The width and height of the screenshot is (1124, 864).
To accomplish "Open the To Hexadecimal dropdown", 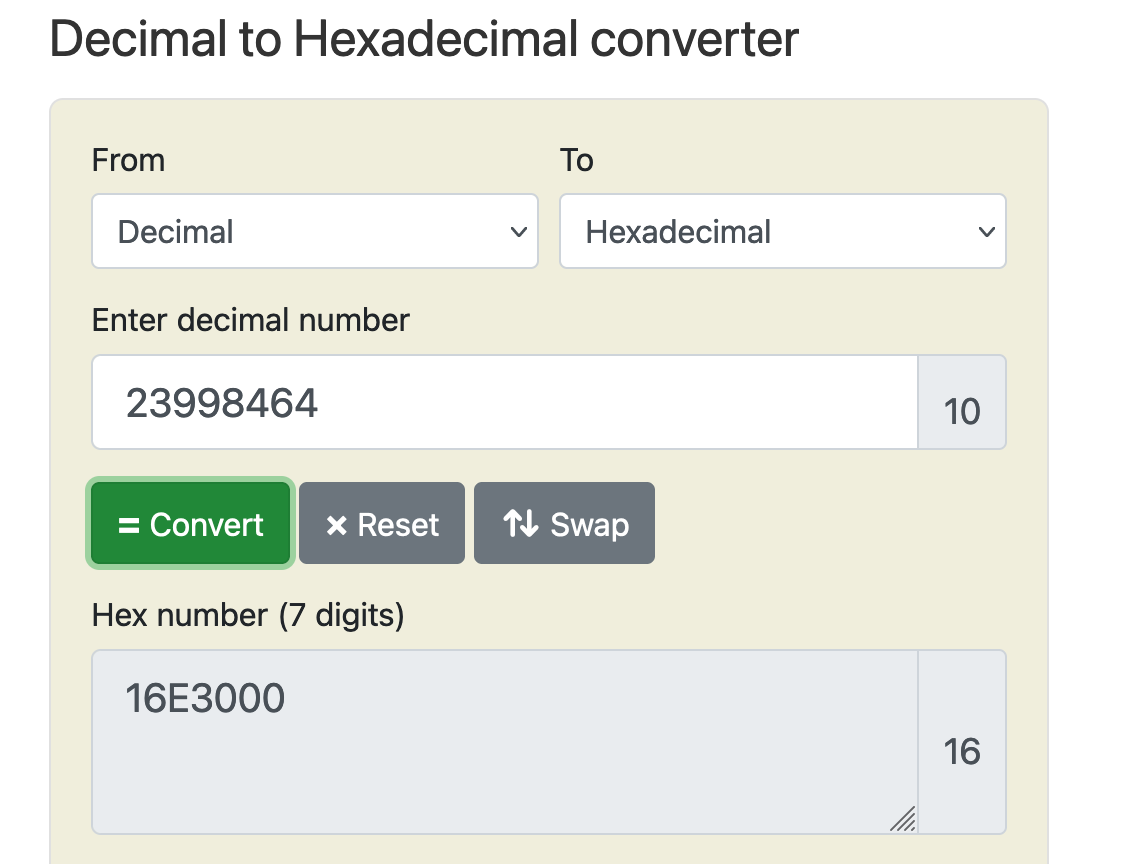I will (x=783, y=232).
